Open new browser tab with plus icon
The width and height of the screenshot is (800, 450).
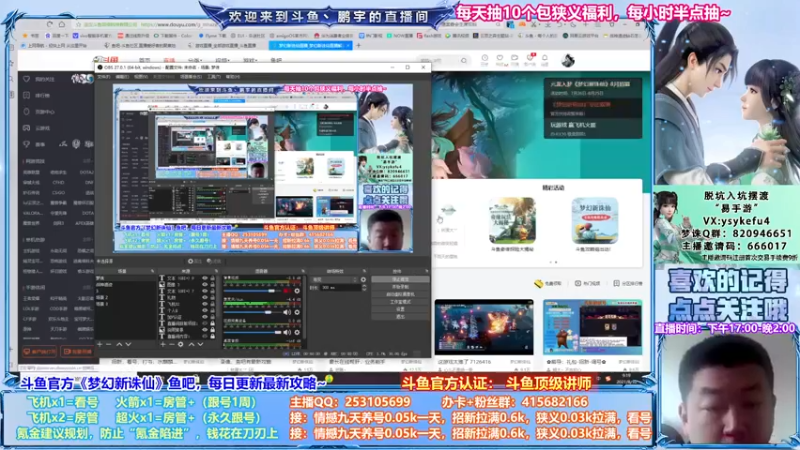(358, 45)
